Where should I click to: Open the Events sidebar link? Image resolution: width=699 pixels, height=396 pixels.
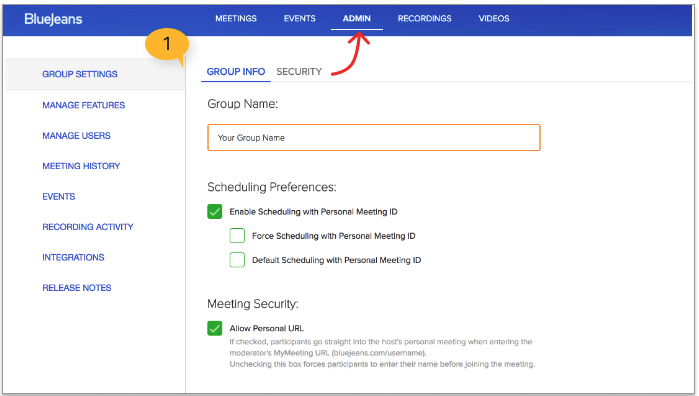click(x=58, y=197)
